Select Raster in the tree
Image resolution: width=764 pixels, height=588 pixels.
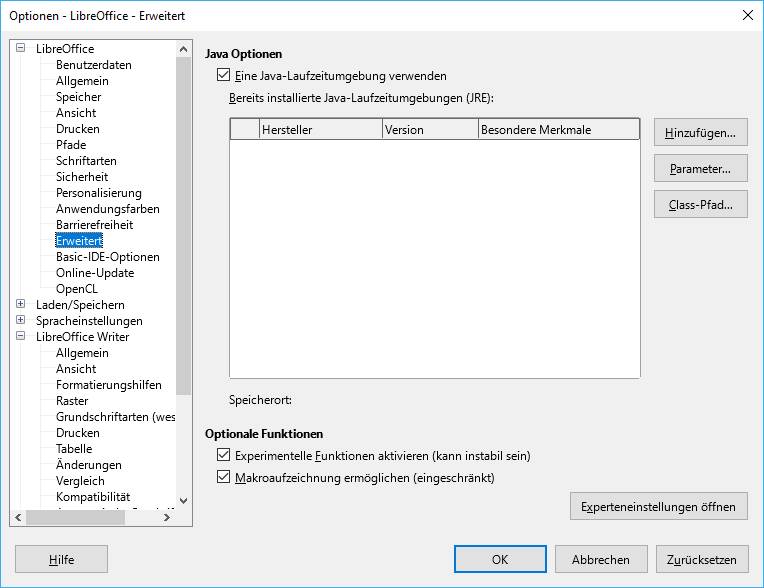point(72,401)
